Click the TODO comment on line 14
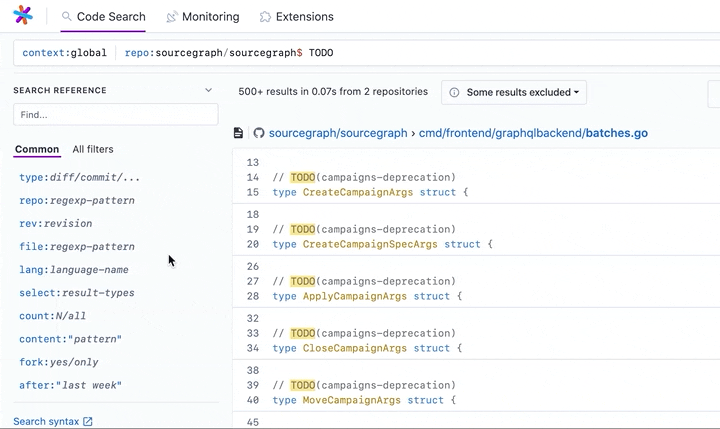720x429 pixels. coord(364,177)
